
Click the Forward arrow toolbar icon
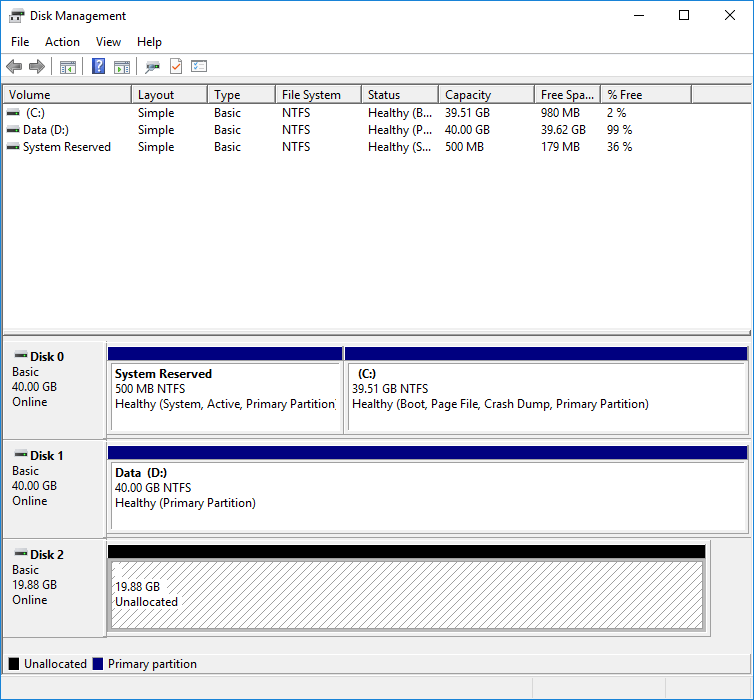37,66
